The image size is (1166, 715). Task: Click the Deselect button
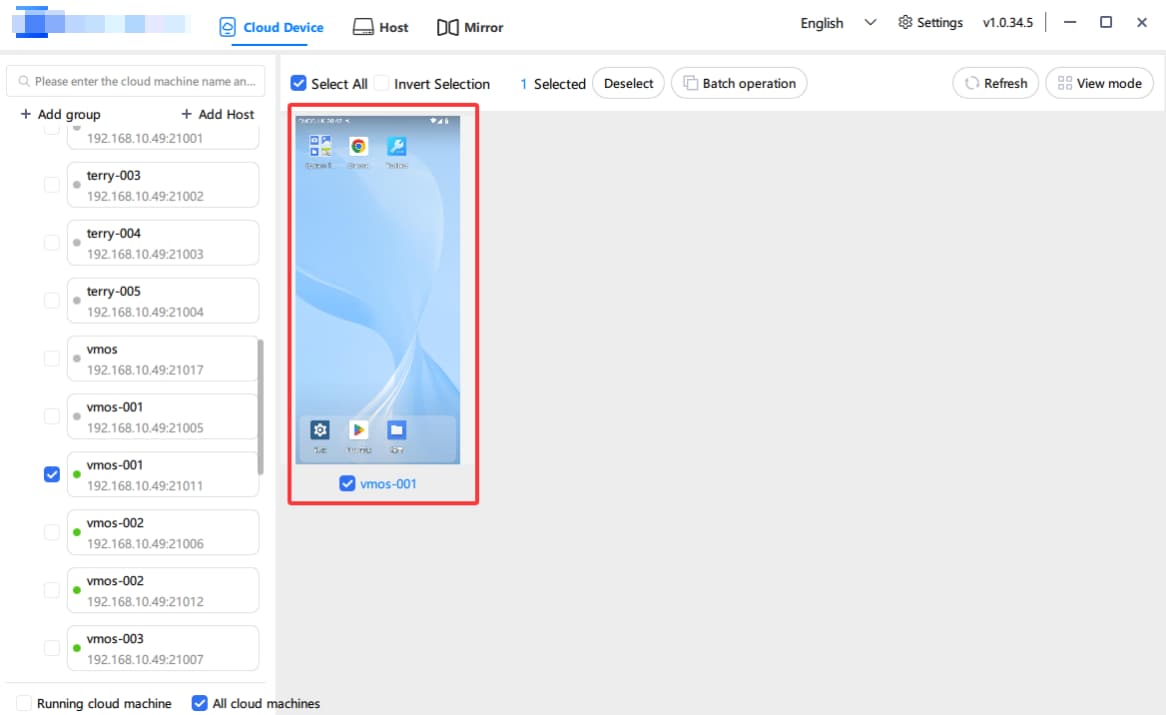(628, 84)
